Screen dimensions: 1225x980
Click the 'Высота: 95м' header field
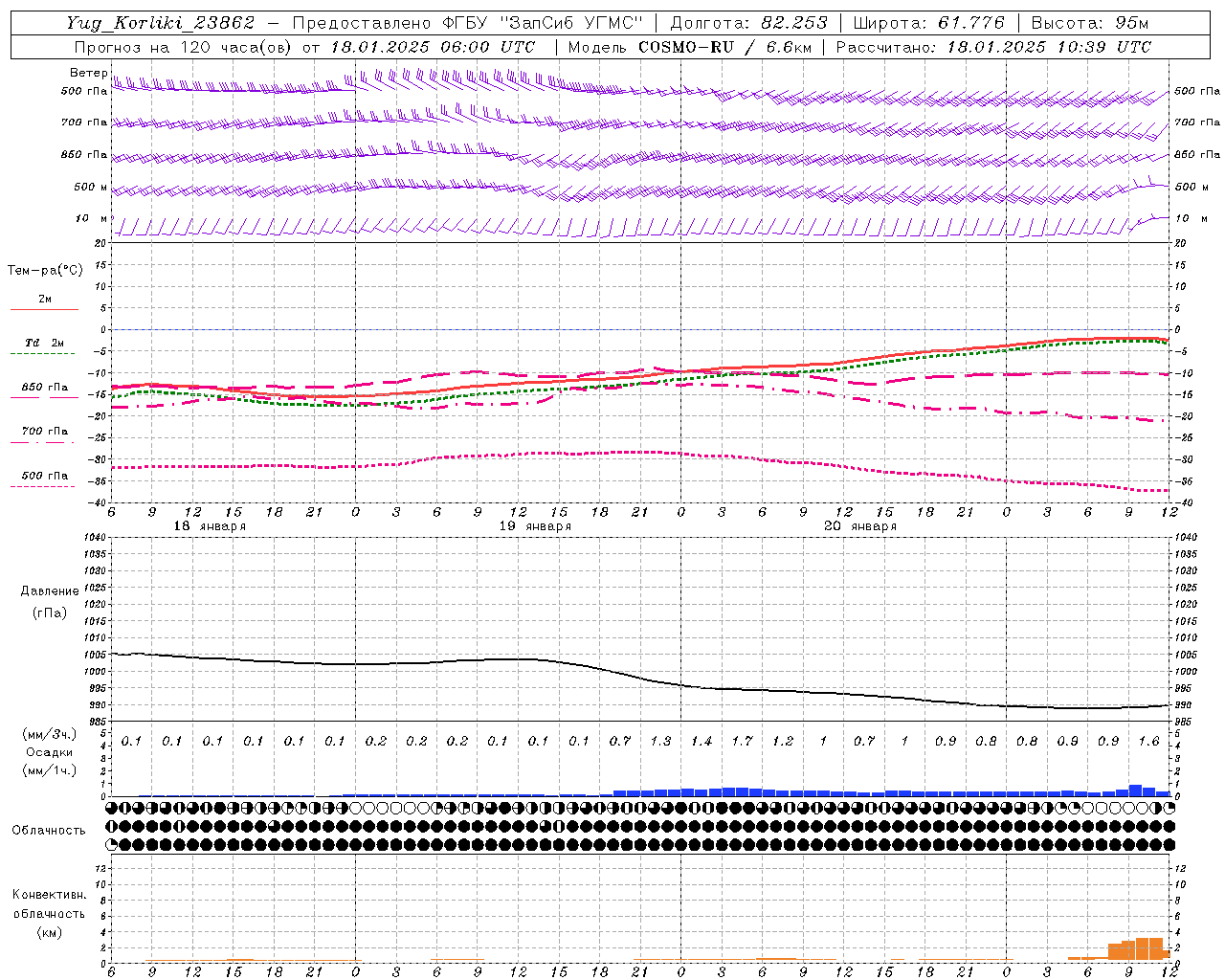1090,23
